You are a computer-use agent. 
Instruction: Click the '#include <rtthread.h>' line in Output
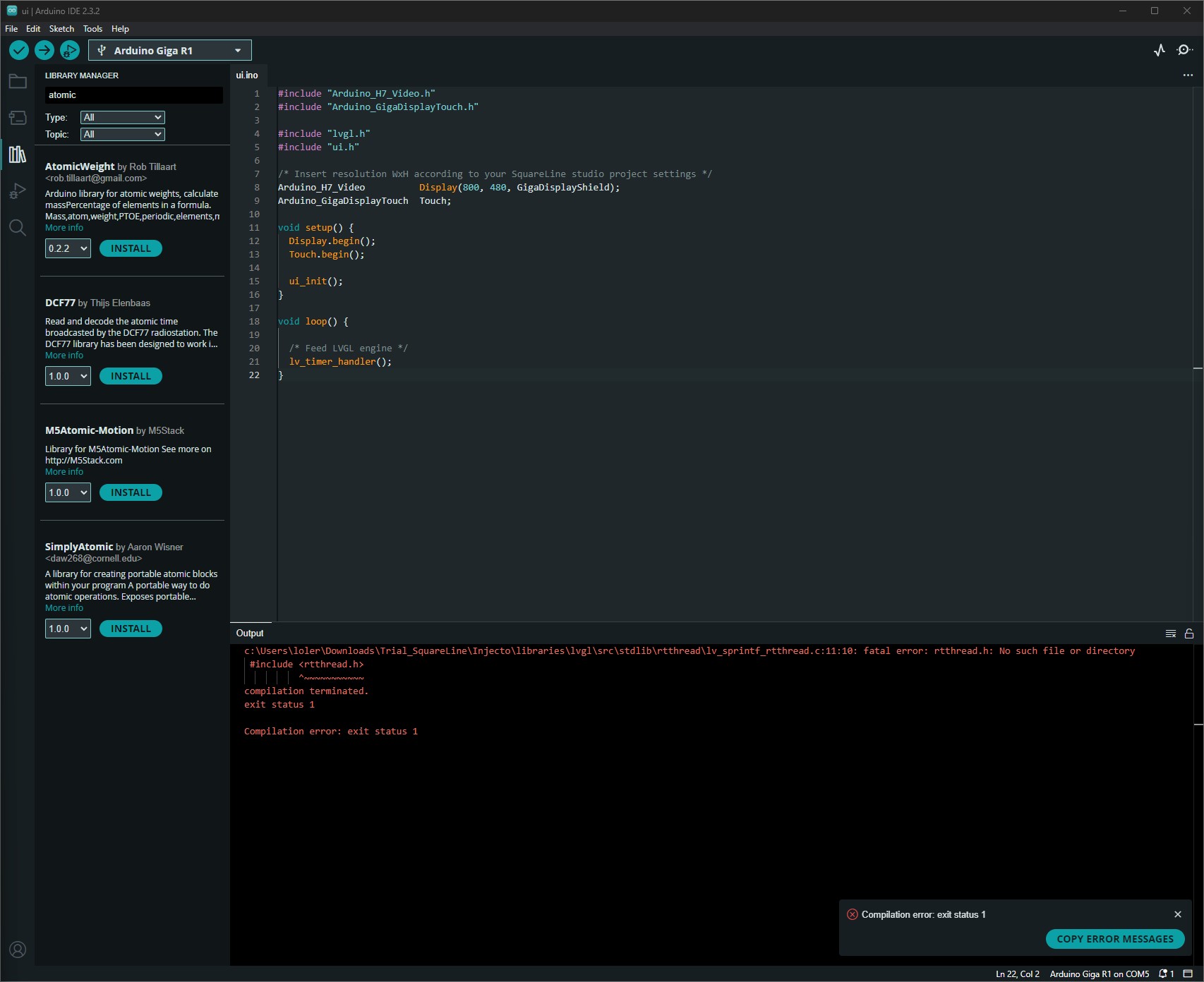306,665
